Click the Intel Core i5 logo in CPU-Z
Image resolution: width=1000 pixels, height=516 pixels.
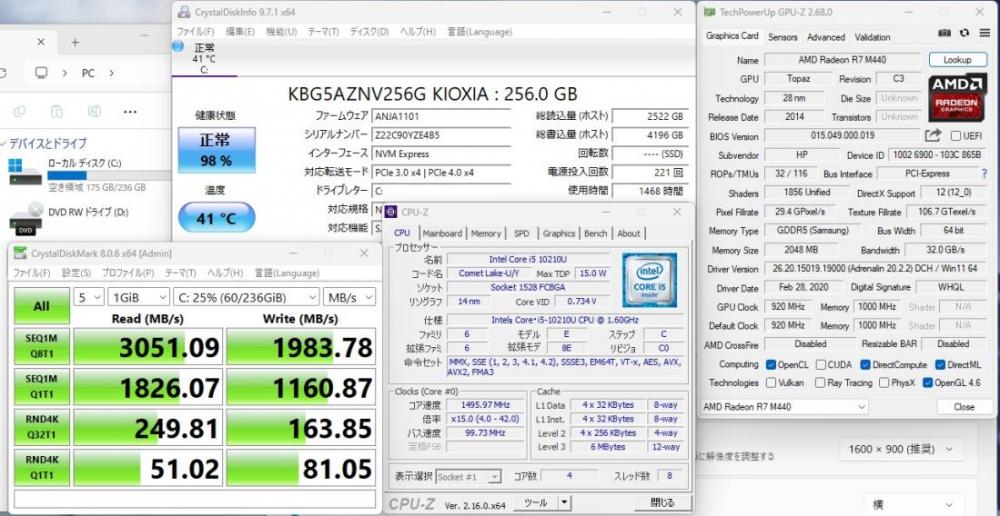pyautogui.click(x=650, y=281)
